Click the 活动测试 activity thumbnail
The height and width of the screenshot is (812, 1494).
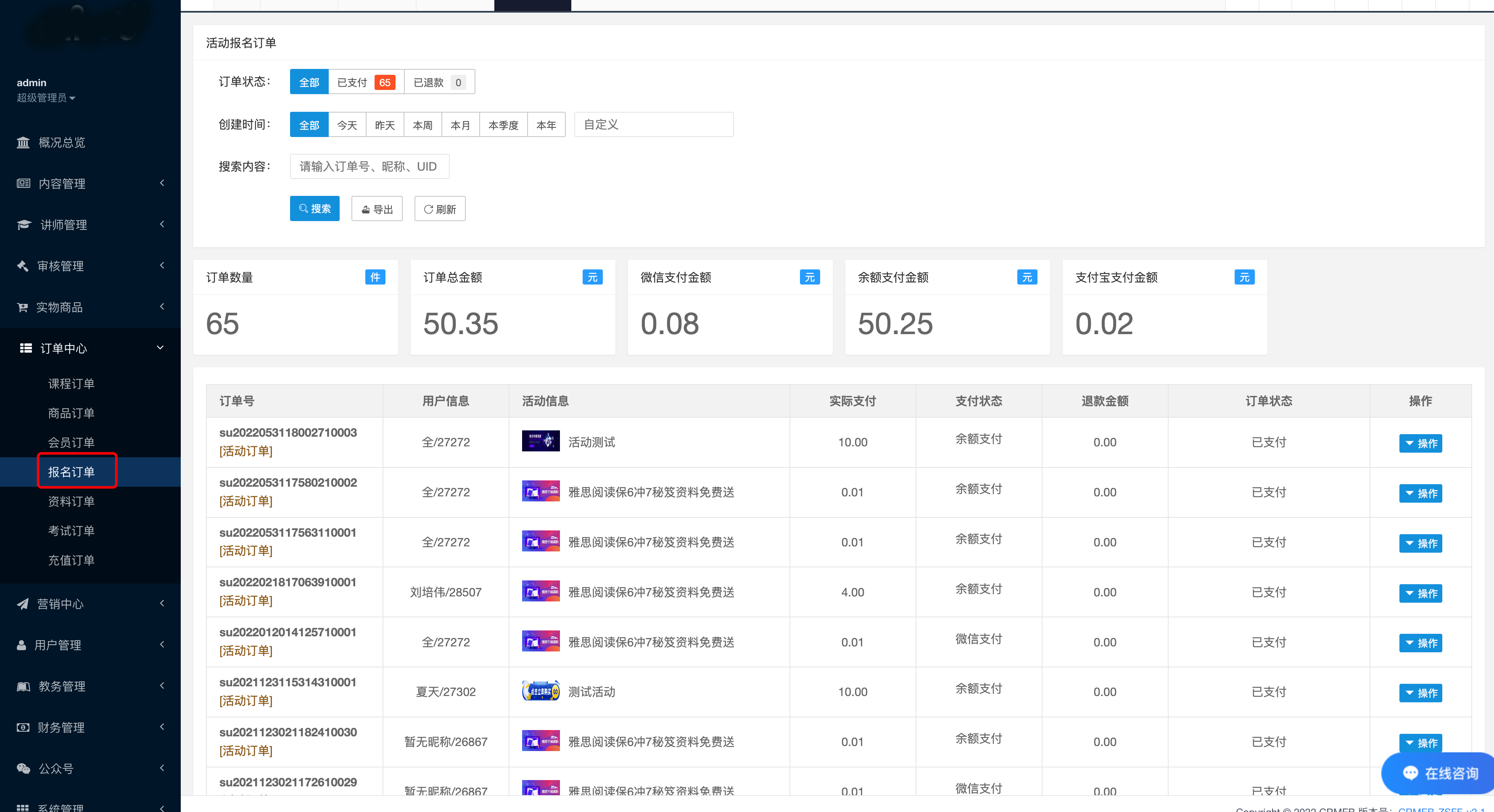pyautogui.click(x=541, y=441)
